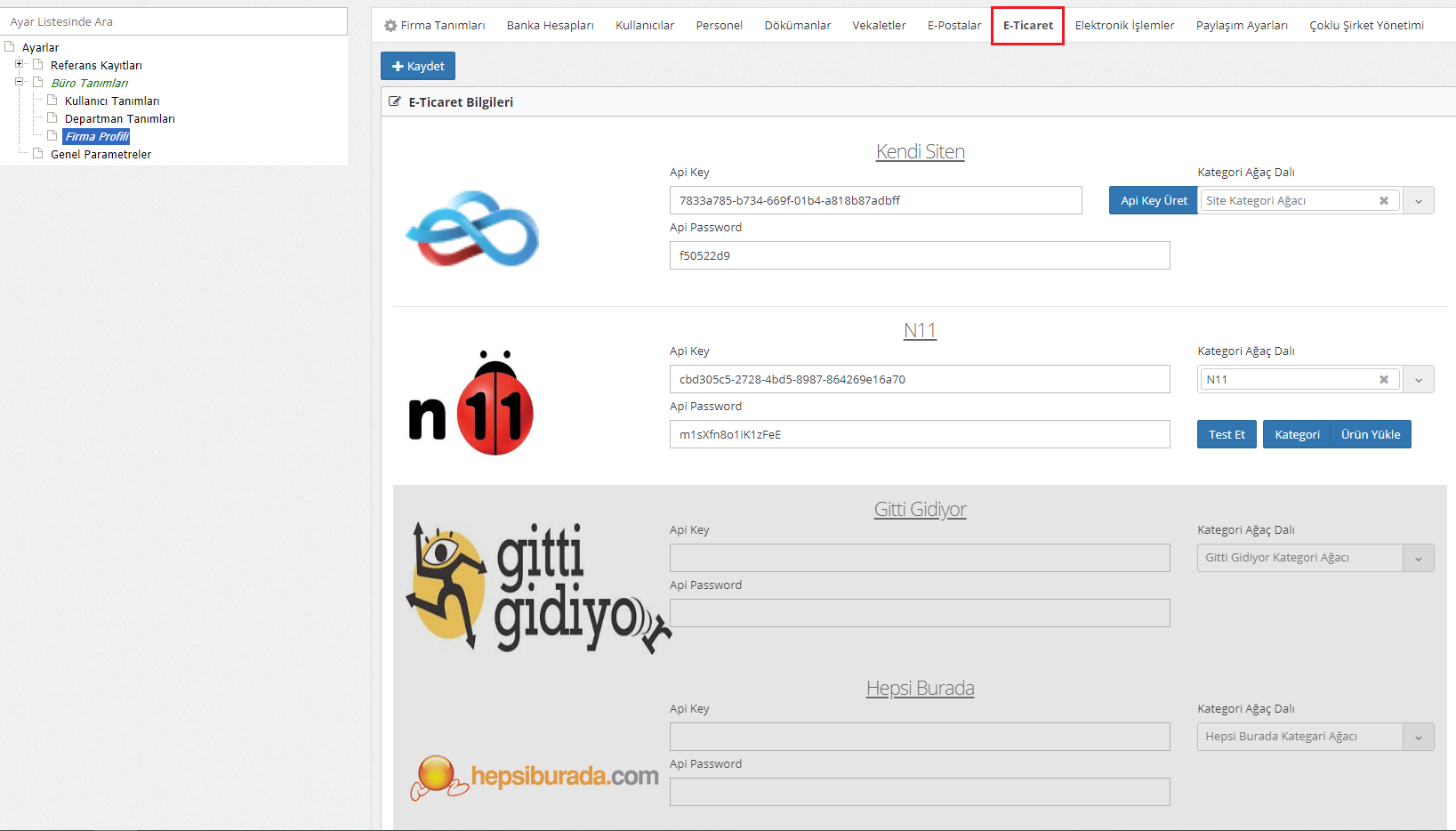Click the Api Key Üret button
Viewport: 1456px width, 831px height.
[x=1153, y=200]
